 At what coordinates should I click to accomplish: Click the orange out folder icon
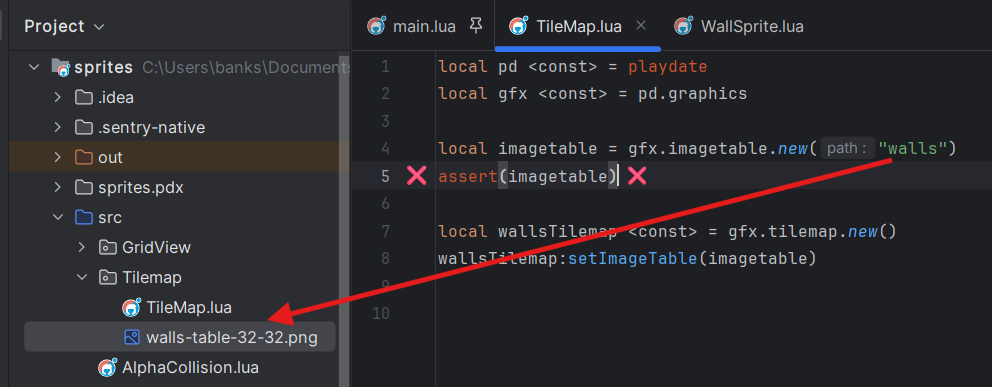84,157
